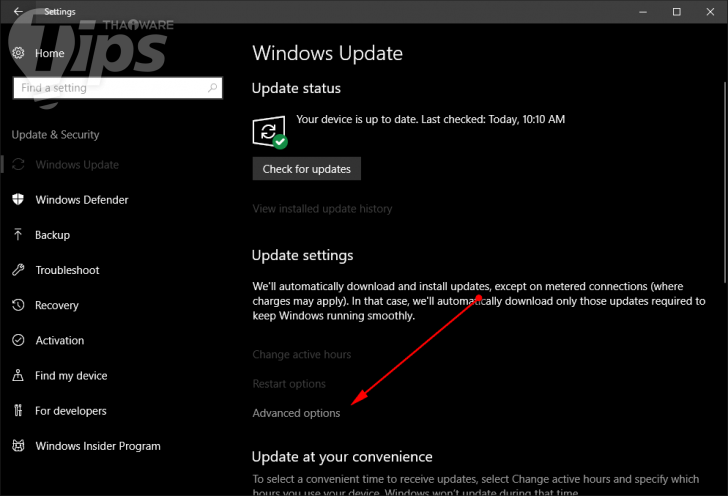Select Windows Update in sidebar
This screenshot has height=496, width=728.
77,165
